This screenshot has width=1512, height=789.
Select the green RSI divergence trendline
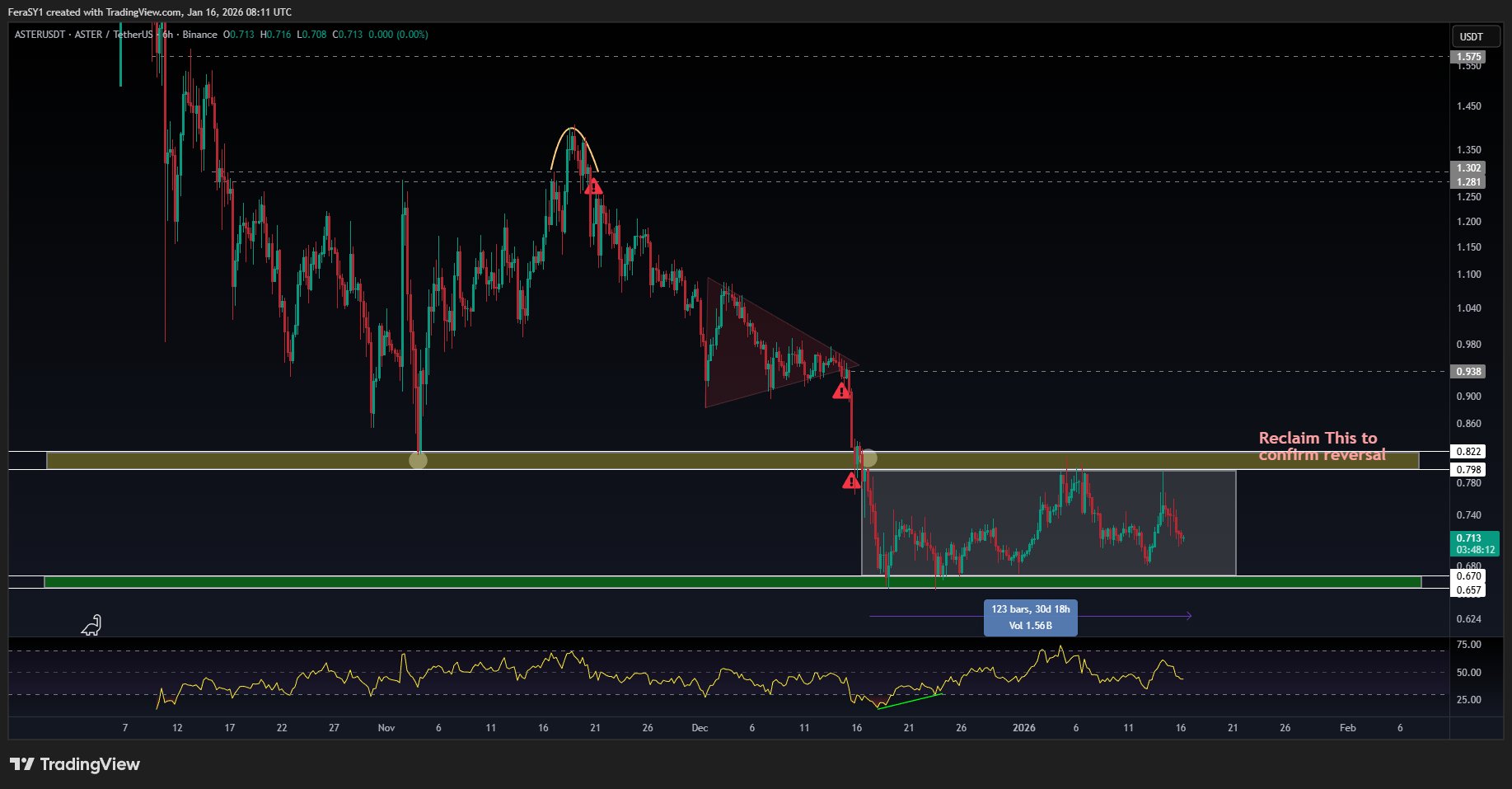tap(910, 701)
